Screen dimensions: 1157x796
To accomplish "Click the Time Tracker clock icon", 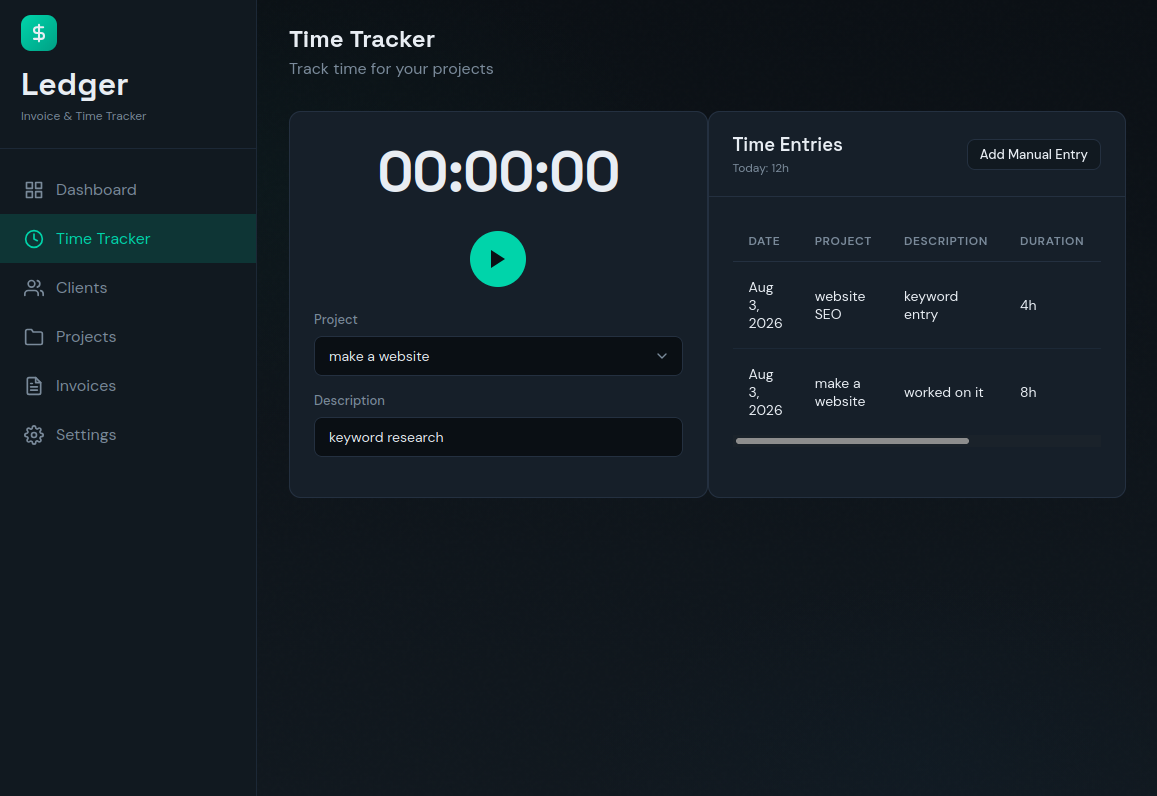I will click(34, 239).
